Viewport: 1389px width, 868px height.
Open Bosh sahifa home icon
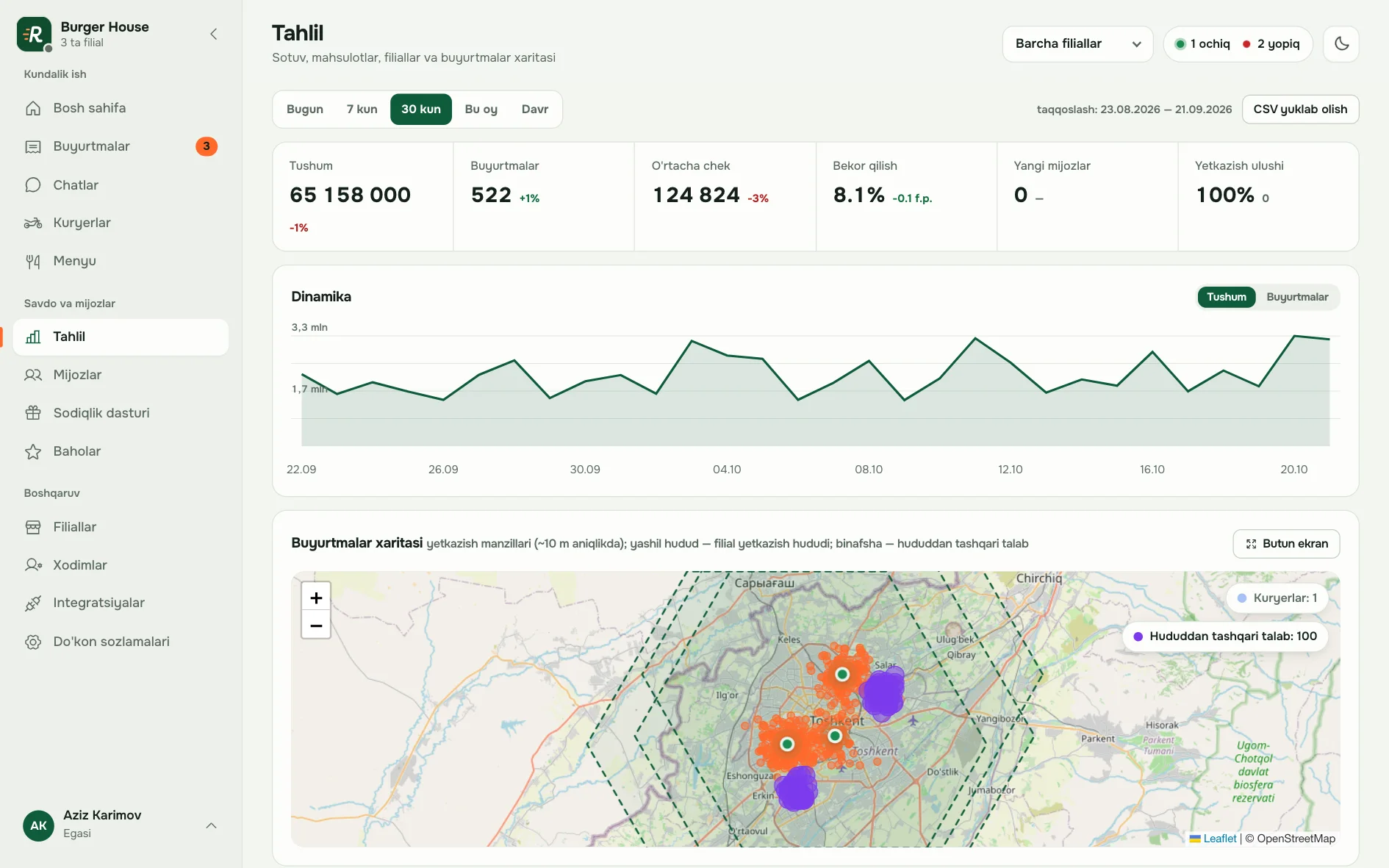coord(33,108)
